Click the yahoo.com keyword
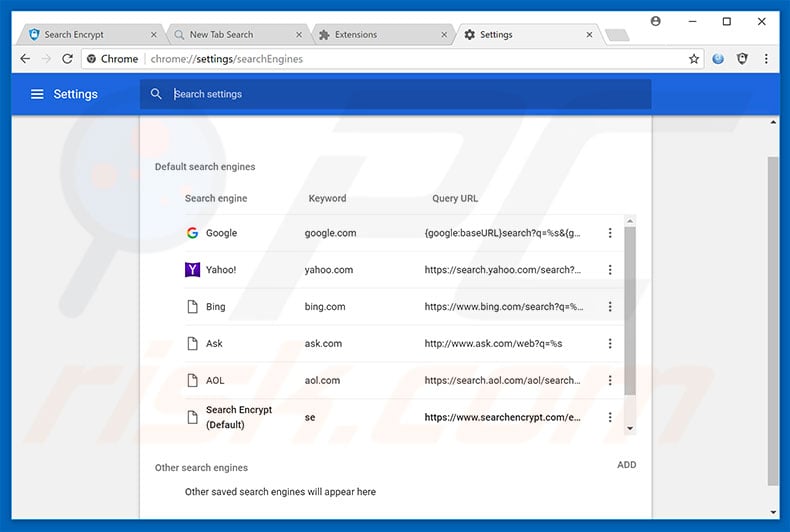This screenshot has width=790, height=532. 328,270
